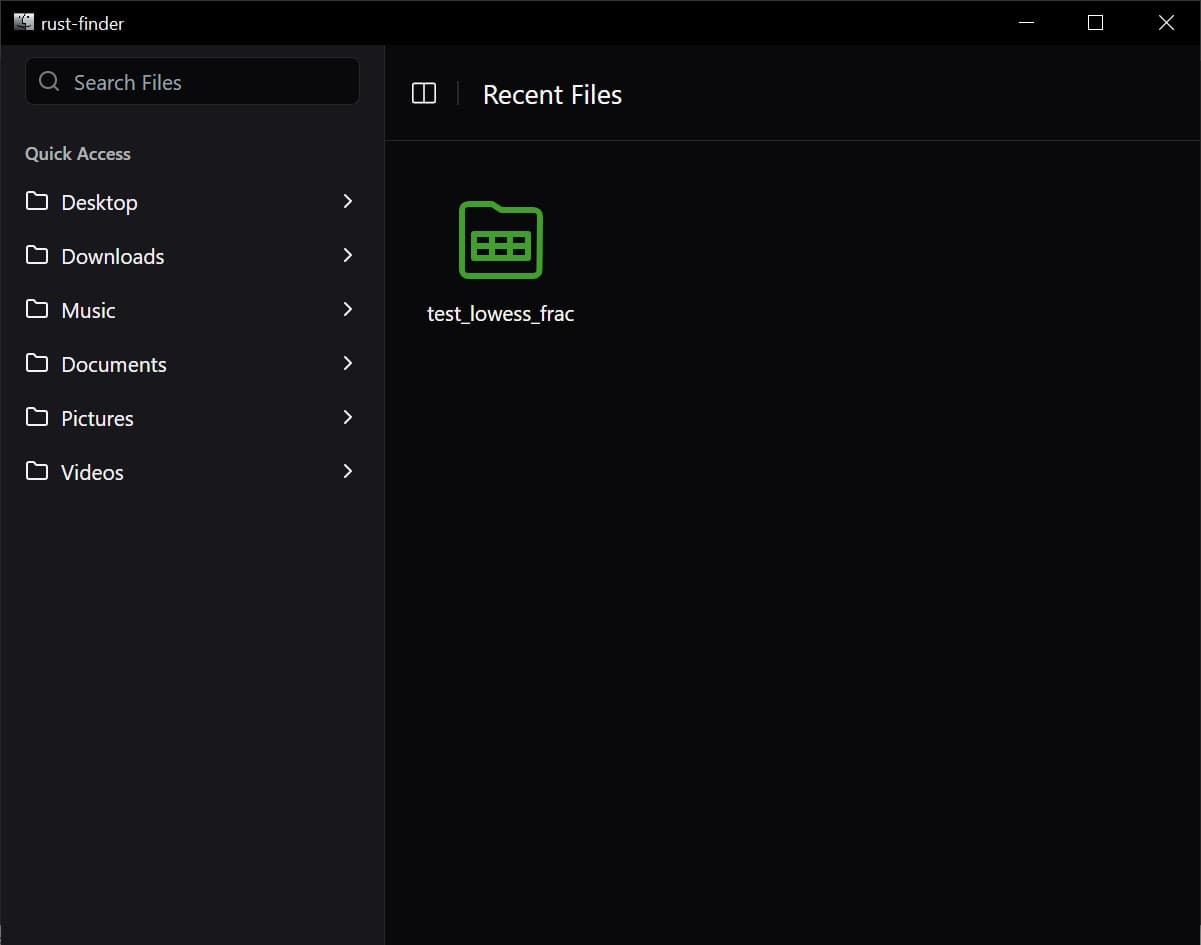This screenshot has height=945, width=1201.
Task: Click the Videos folder icon
Action: click(37, 471)
